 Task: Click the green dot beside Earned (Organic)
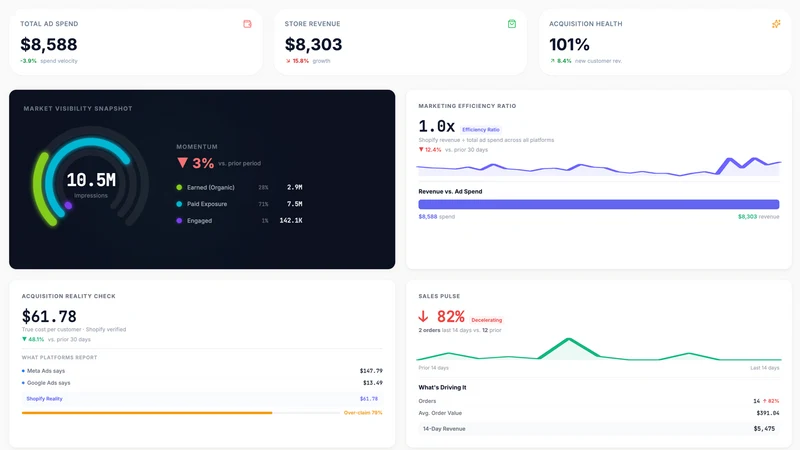pyautogui.click(x=179, y=187)
